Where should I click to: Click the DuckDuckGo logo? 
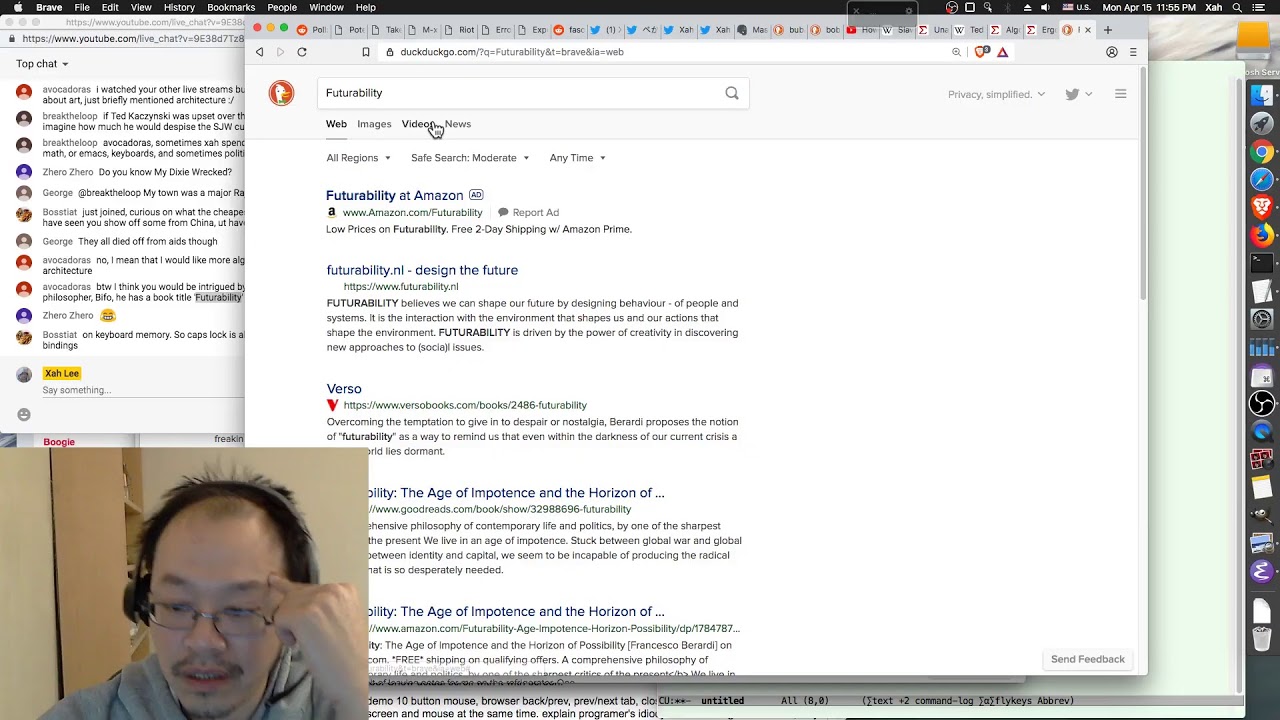(x=281, y=93)
